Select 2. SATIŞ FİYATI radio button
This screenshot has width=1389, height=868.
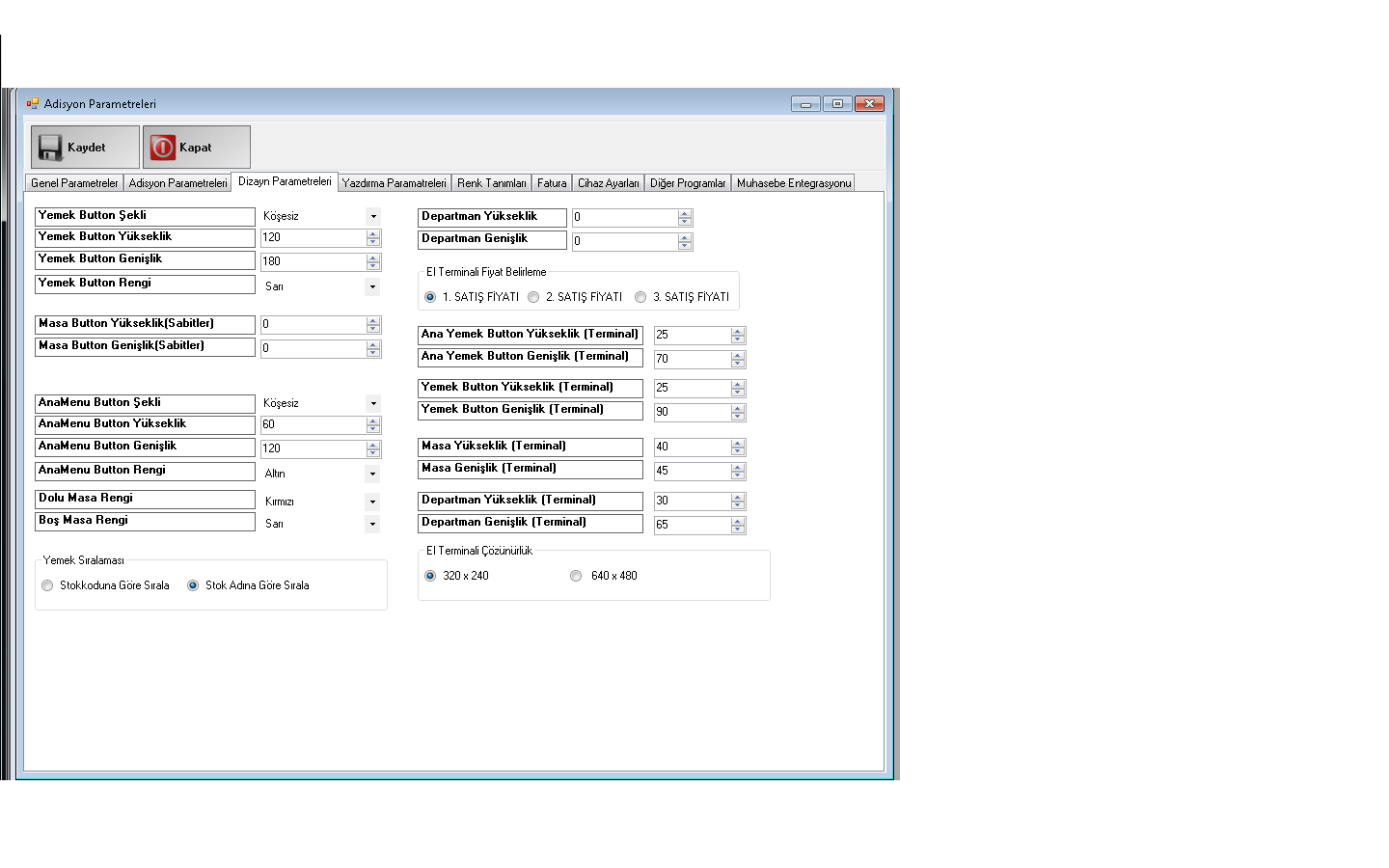533,297
